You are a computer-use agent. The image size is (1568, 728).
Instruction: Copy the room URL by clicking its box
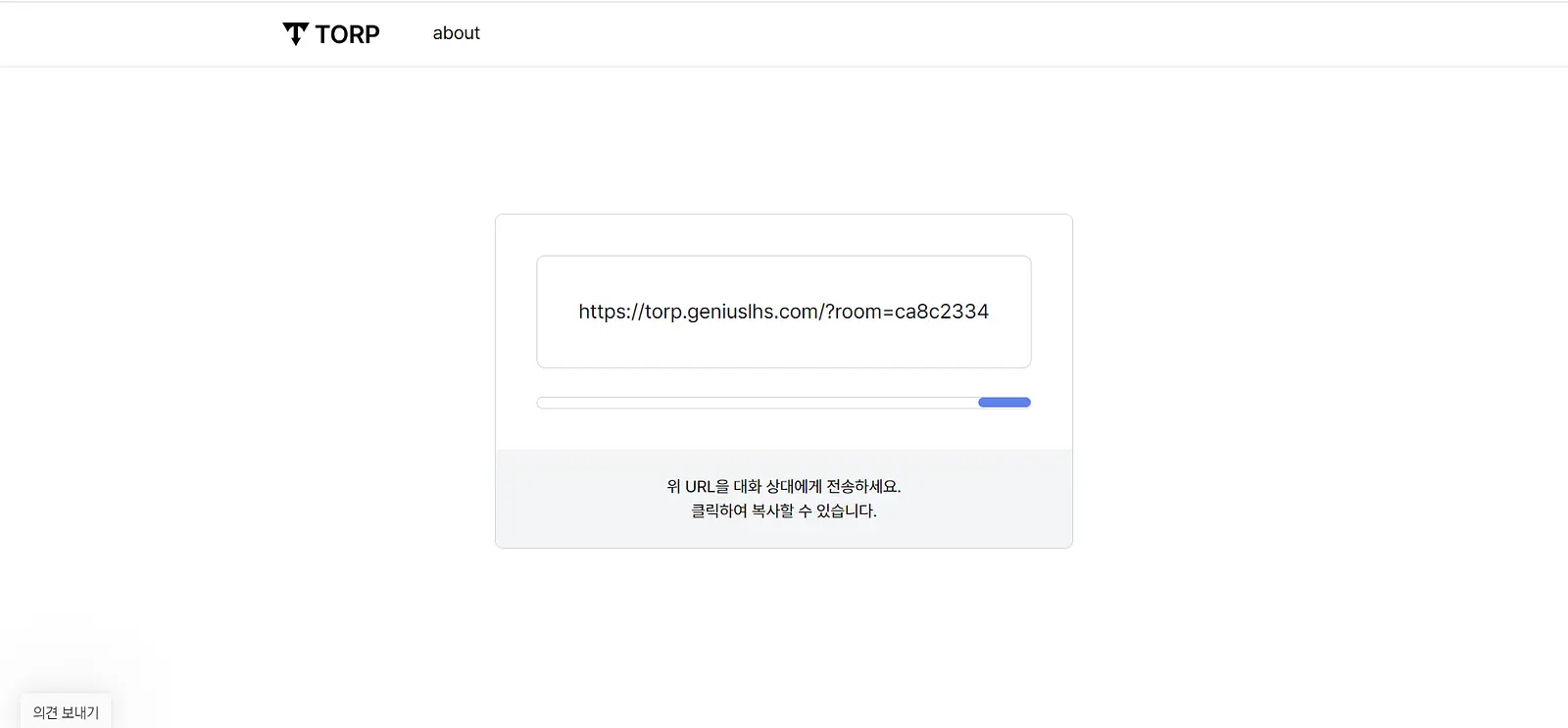click(x=784, y=312)
